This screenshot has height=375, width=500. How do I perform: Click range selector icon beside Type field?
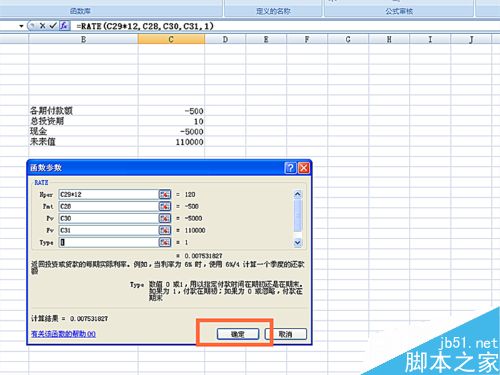tap(165, 242)
